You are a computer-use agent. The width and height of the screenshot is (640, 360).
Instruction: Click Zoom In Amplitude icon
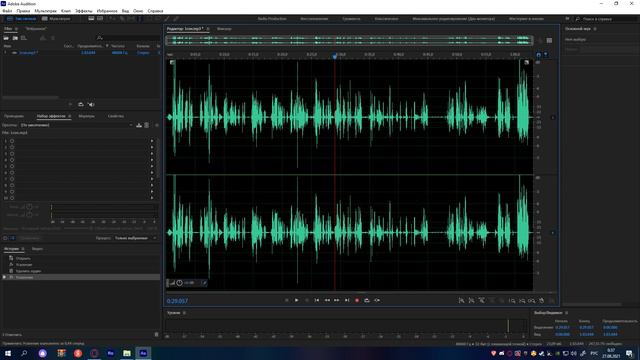click(x=461, y=301)
